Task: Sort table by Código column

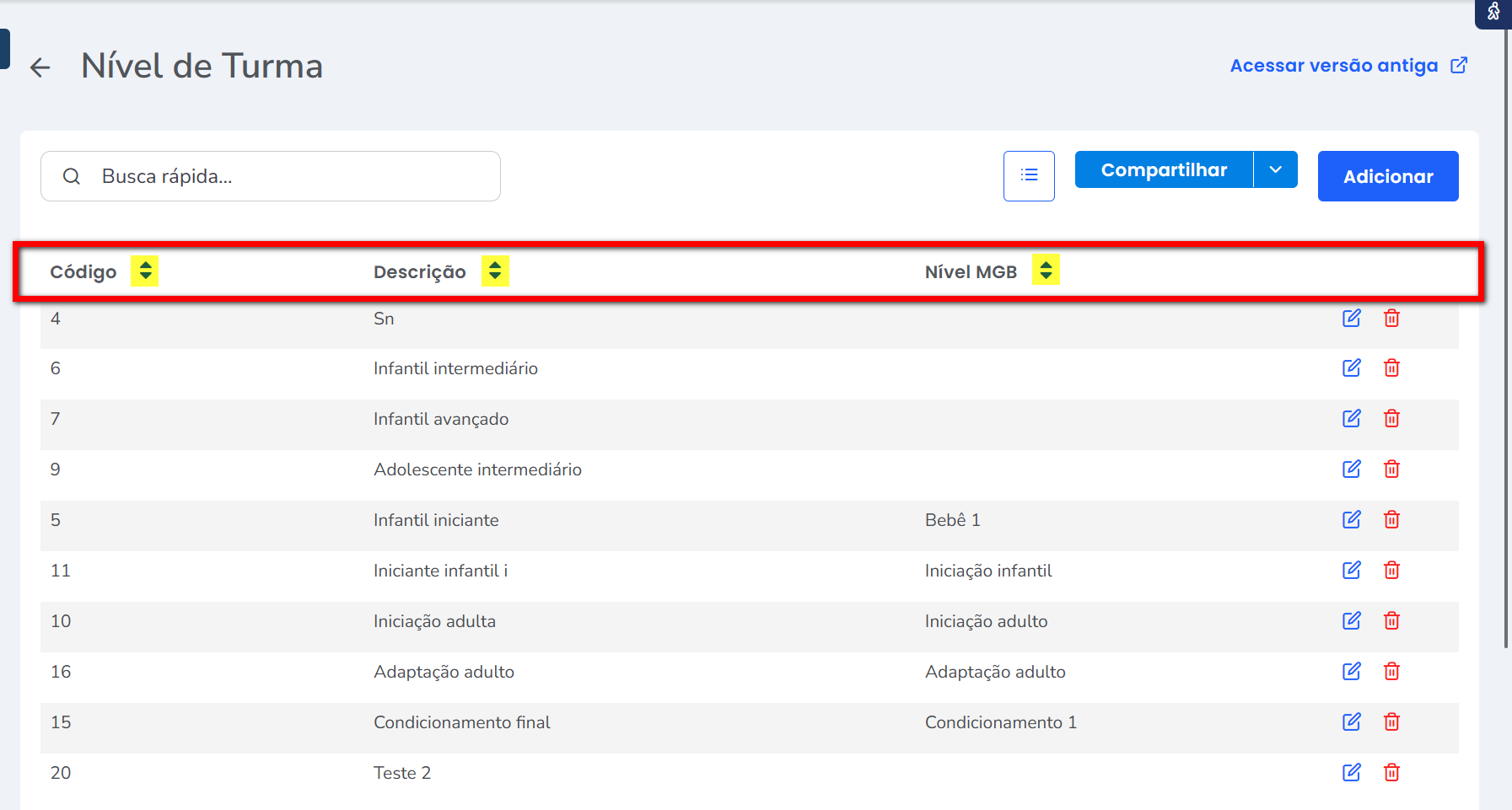Action: pyautogui.click(x=145, y=271)
